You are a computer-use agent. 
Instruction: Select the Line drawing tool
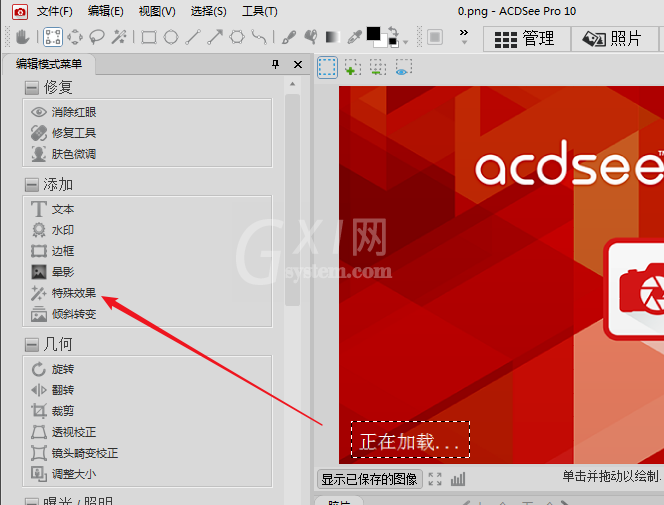[193, 37]
